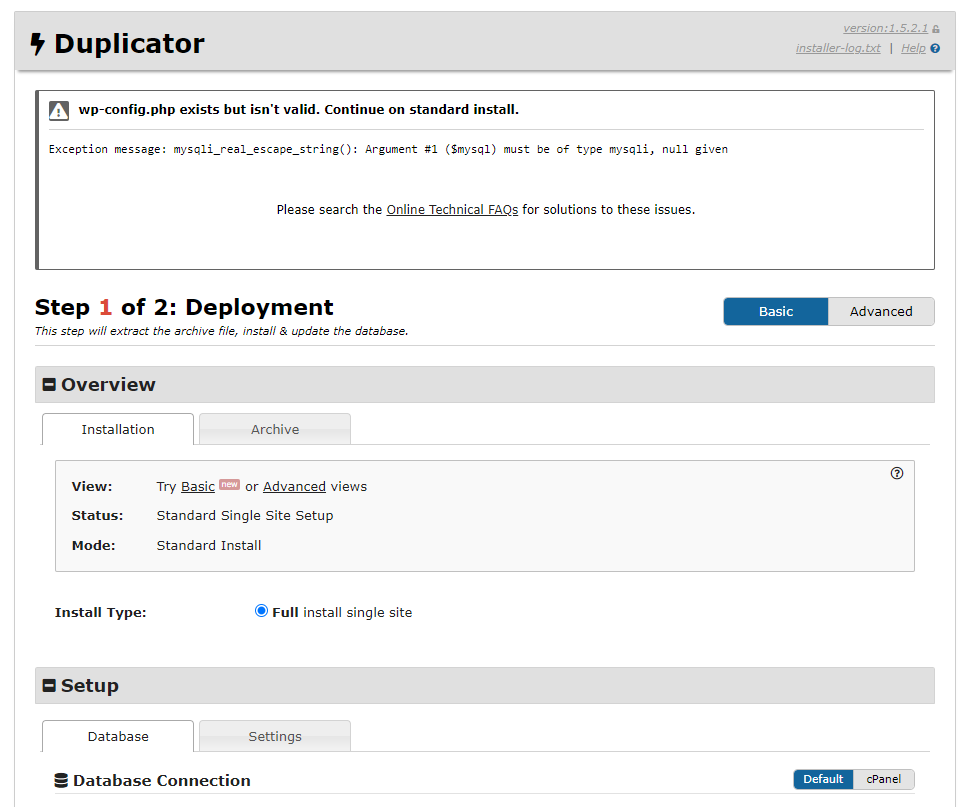
Task: Click the 'Standard Single Site Setup' status text
Action: pos(245,516)
